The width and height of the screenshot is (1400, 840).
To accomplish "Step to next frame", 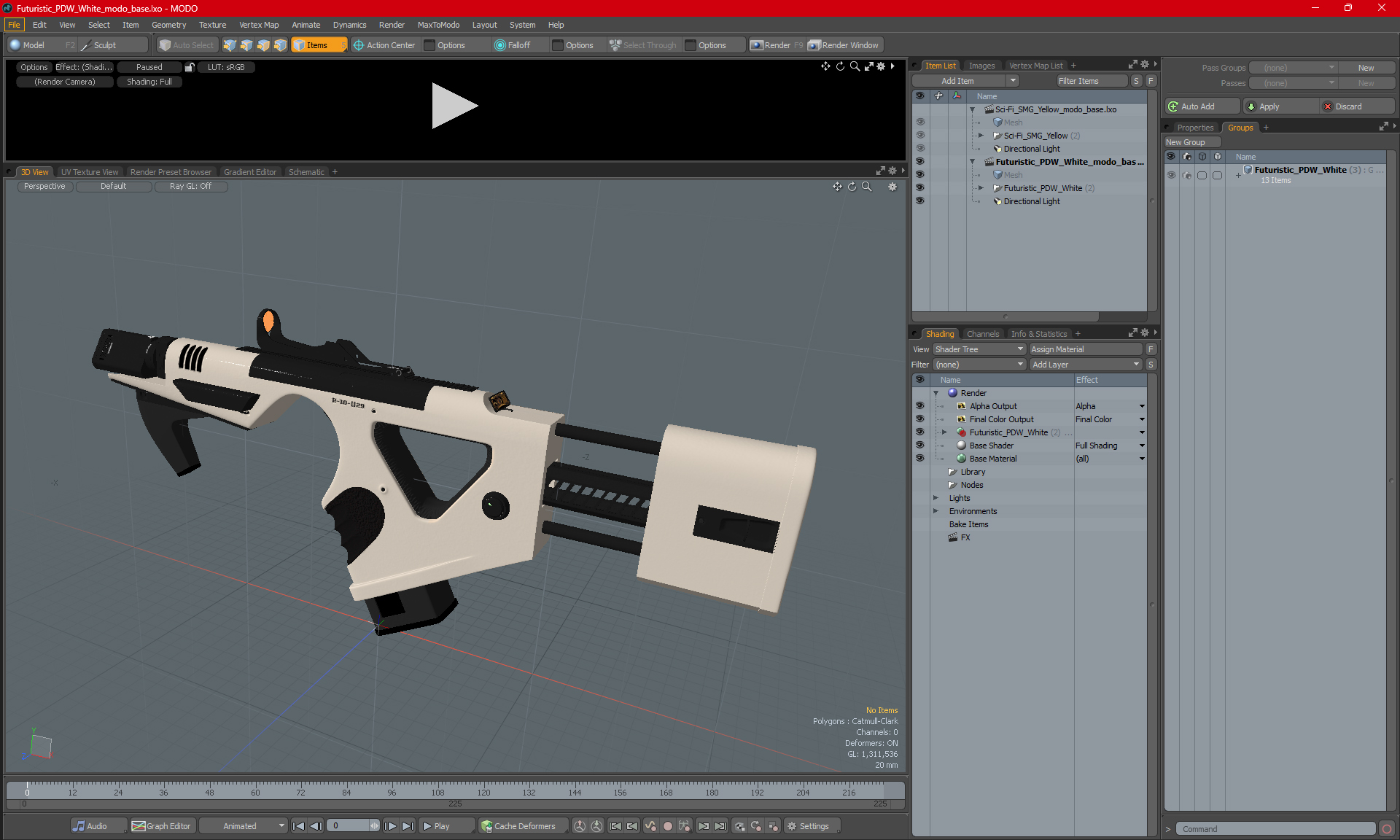I will click(x=391, y=826).
